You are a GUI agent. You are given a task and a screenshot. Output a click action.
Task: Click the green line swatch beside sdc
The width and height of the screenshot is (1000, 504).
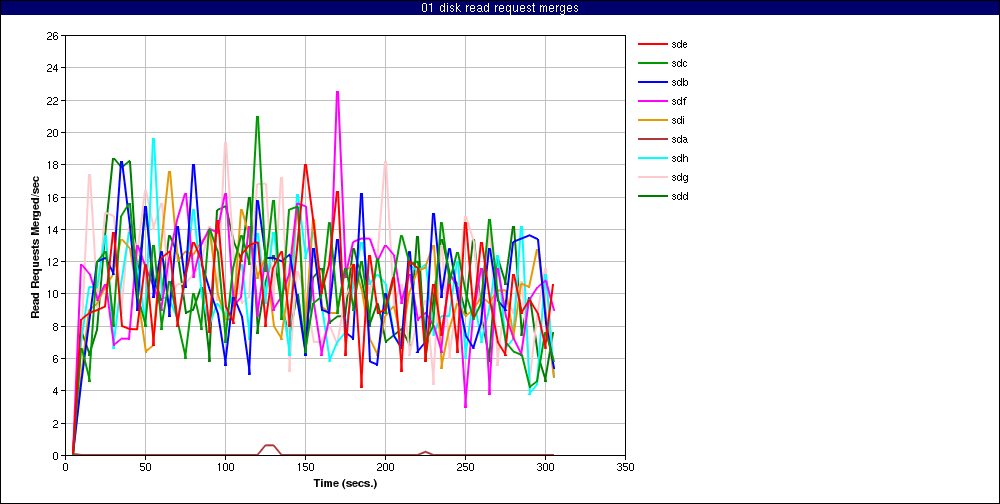pyautogui.click(x=652, y=63)
